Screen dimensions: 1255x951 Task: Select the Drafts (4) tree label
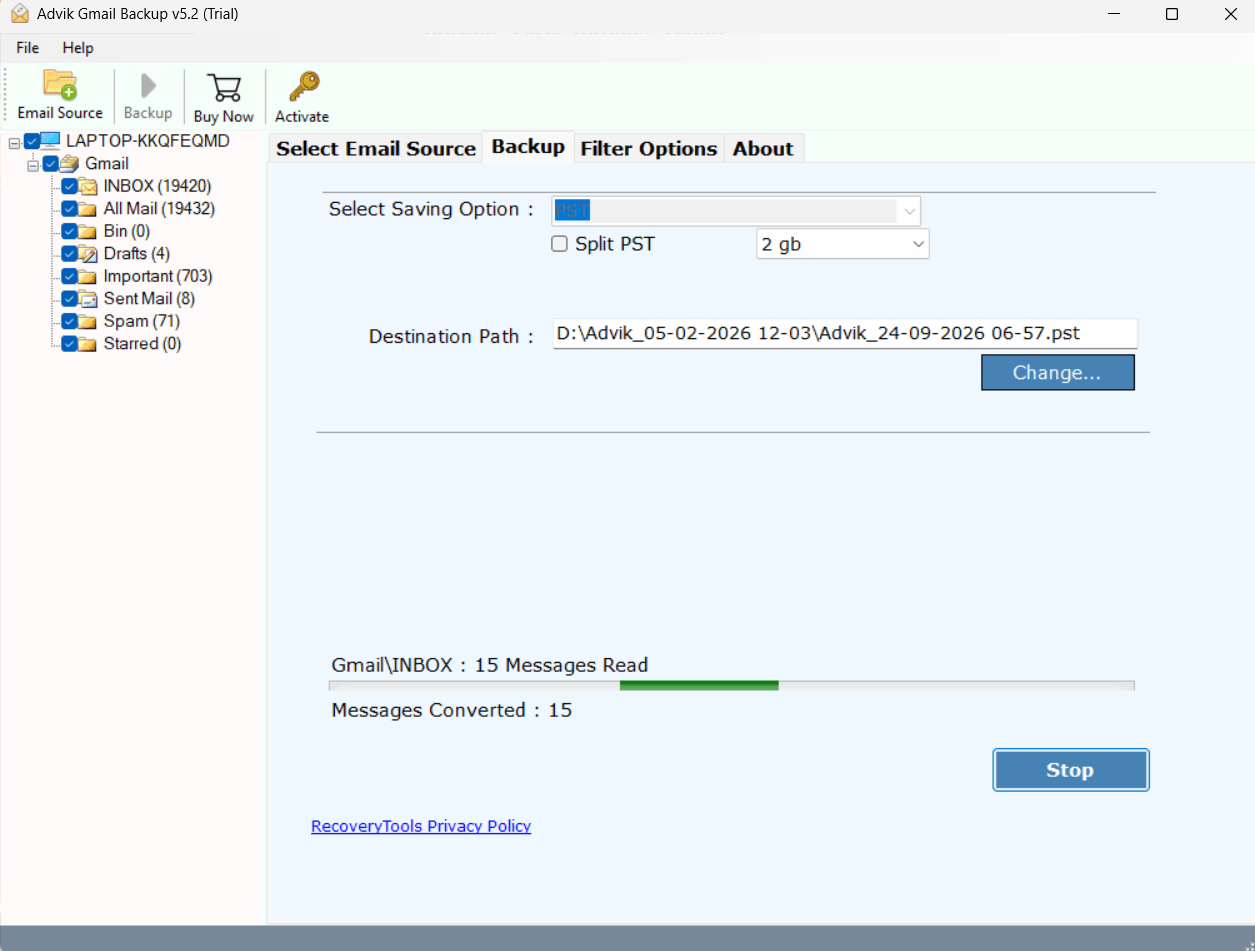137,254
